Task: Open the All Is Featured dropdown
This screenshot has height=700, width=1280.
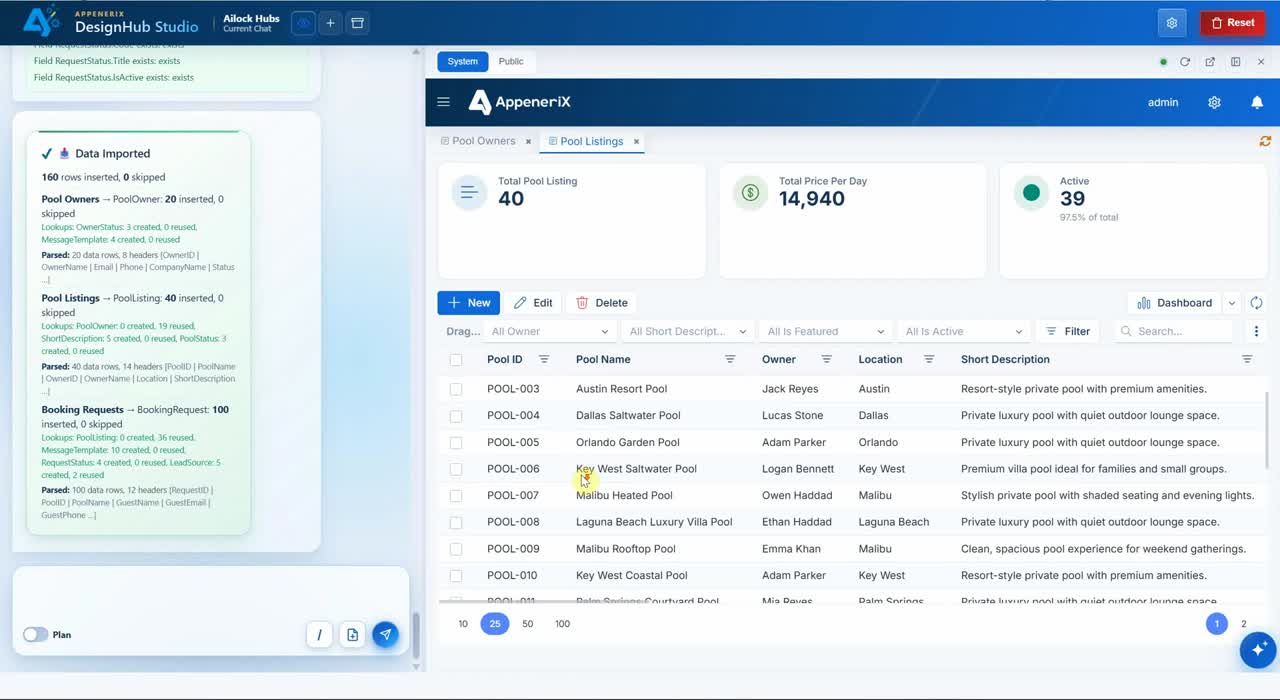Action: tap(826, 331)
